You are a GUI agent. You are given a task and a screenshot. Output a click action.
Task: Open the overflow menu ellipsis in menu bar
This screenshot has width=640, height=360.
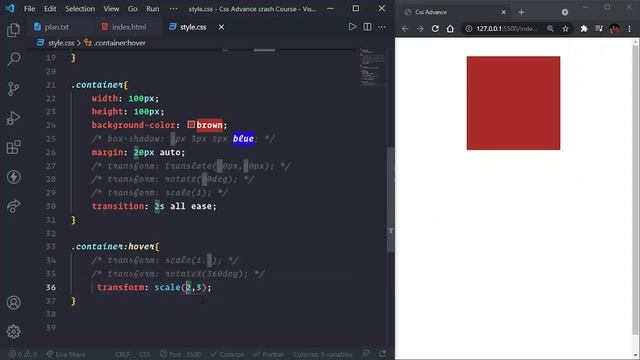173,9
